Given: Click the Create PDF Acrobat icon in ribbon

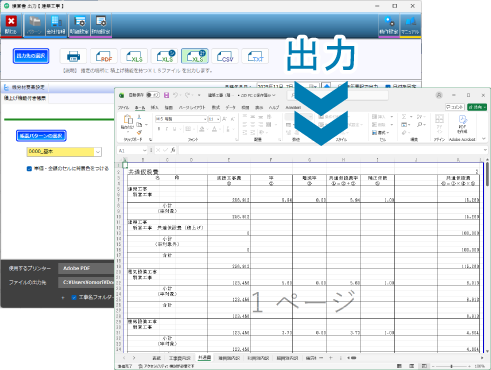Looking at the screenshot, I should 462,124.
